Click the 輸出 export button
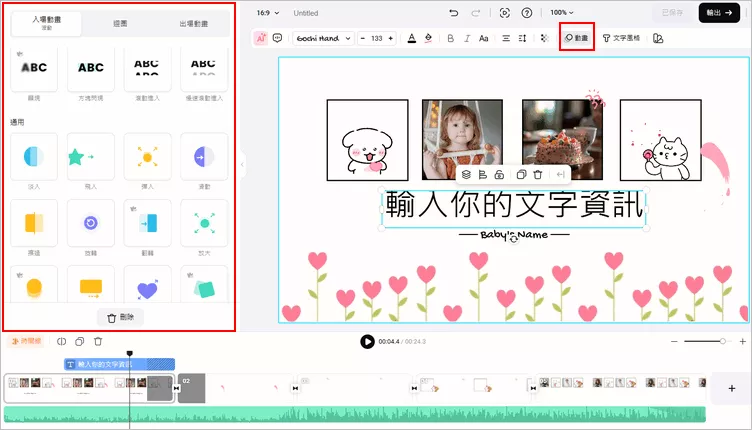752x430 pixels. pyautogui.click(x=719, y=13)
